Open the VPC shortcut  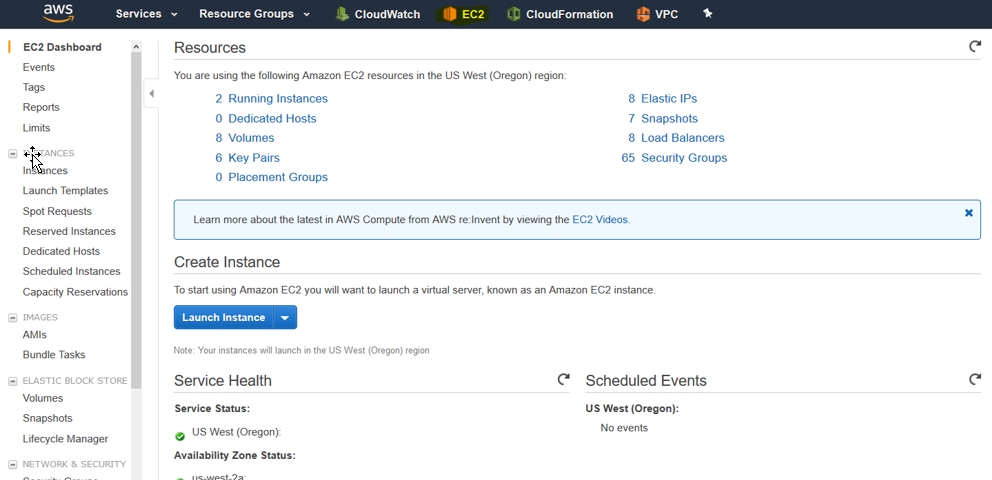[657, 14]
